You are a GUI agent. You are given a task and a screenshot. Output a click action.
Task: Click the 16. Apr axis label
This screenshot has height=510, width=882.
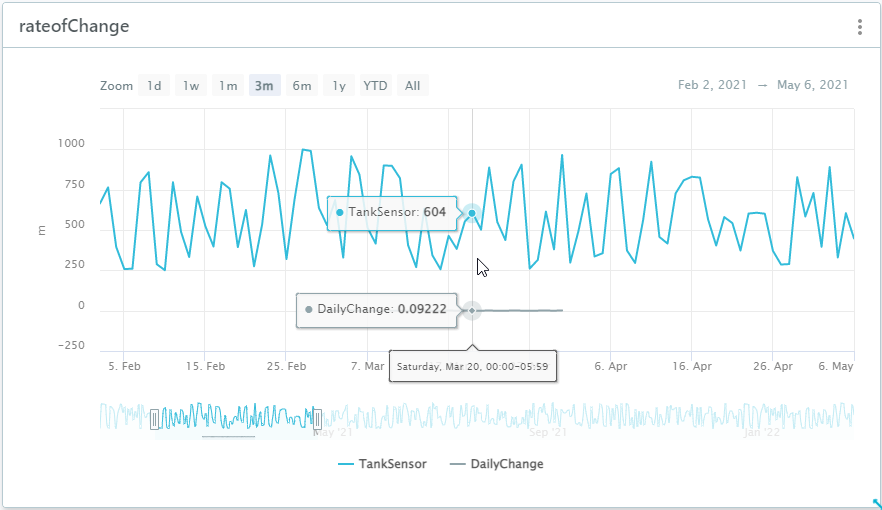(x=692, y=366)
